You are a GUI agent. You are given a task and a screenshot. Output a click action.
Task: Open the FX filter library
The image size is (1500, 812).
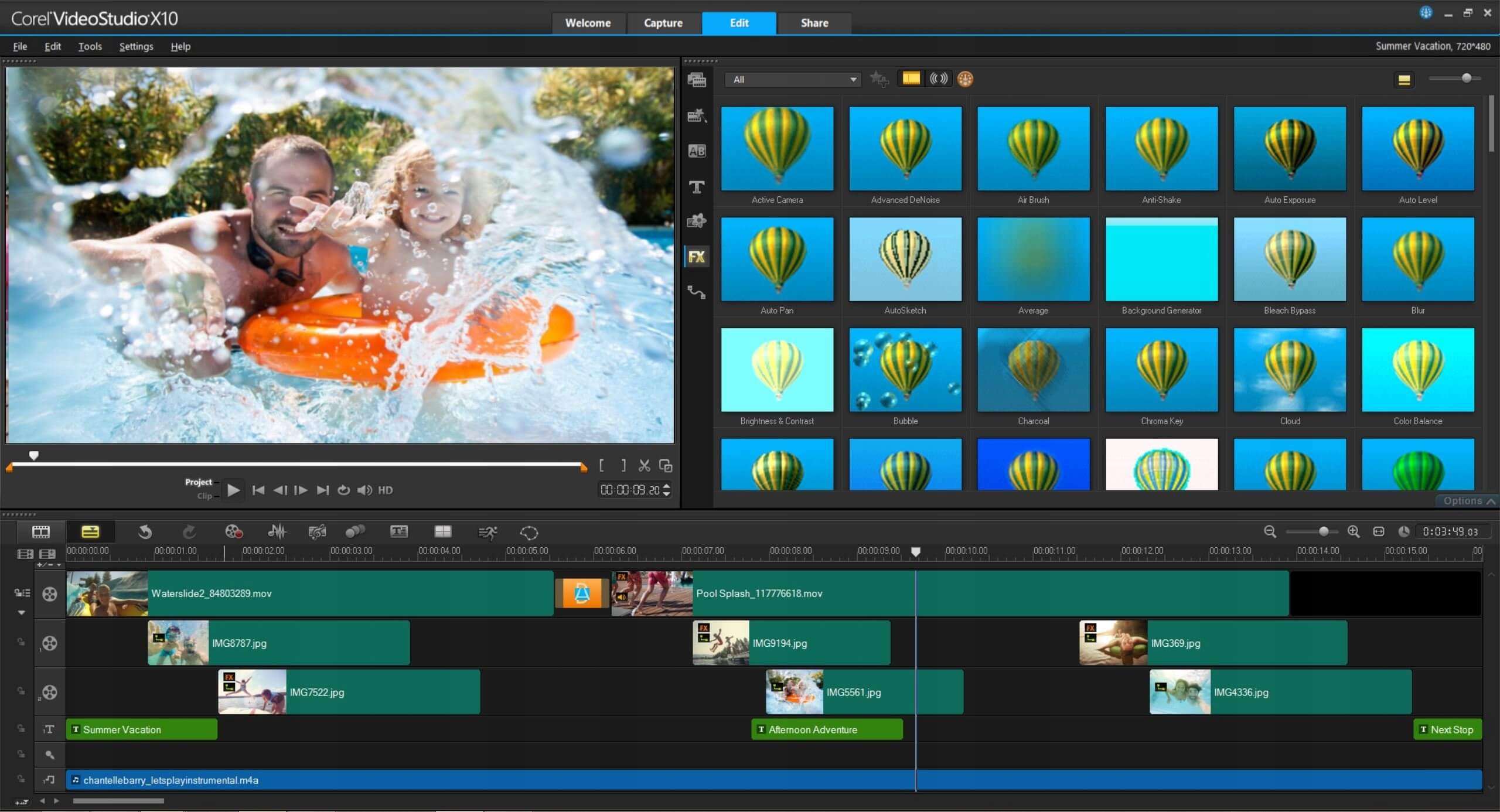pyautogui.click(x=697, y=257)
